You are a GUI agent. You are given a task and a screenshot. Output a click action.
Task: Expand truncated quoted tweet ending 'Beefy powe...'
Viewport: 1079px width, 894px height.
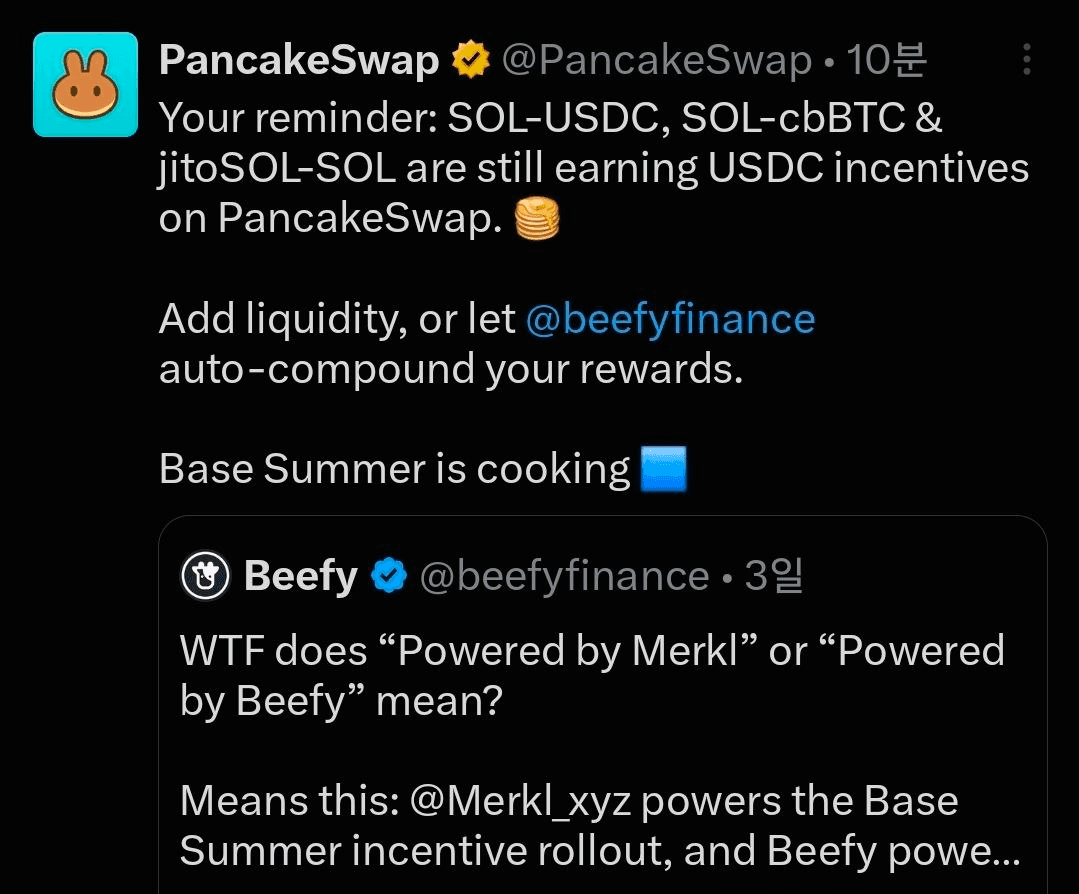pyautogui.click(x=893, y=851)
